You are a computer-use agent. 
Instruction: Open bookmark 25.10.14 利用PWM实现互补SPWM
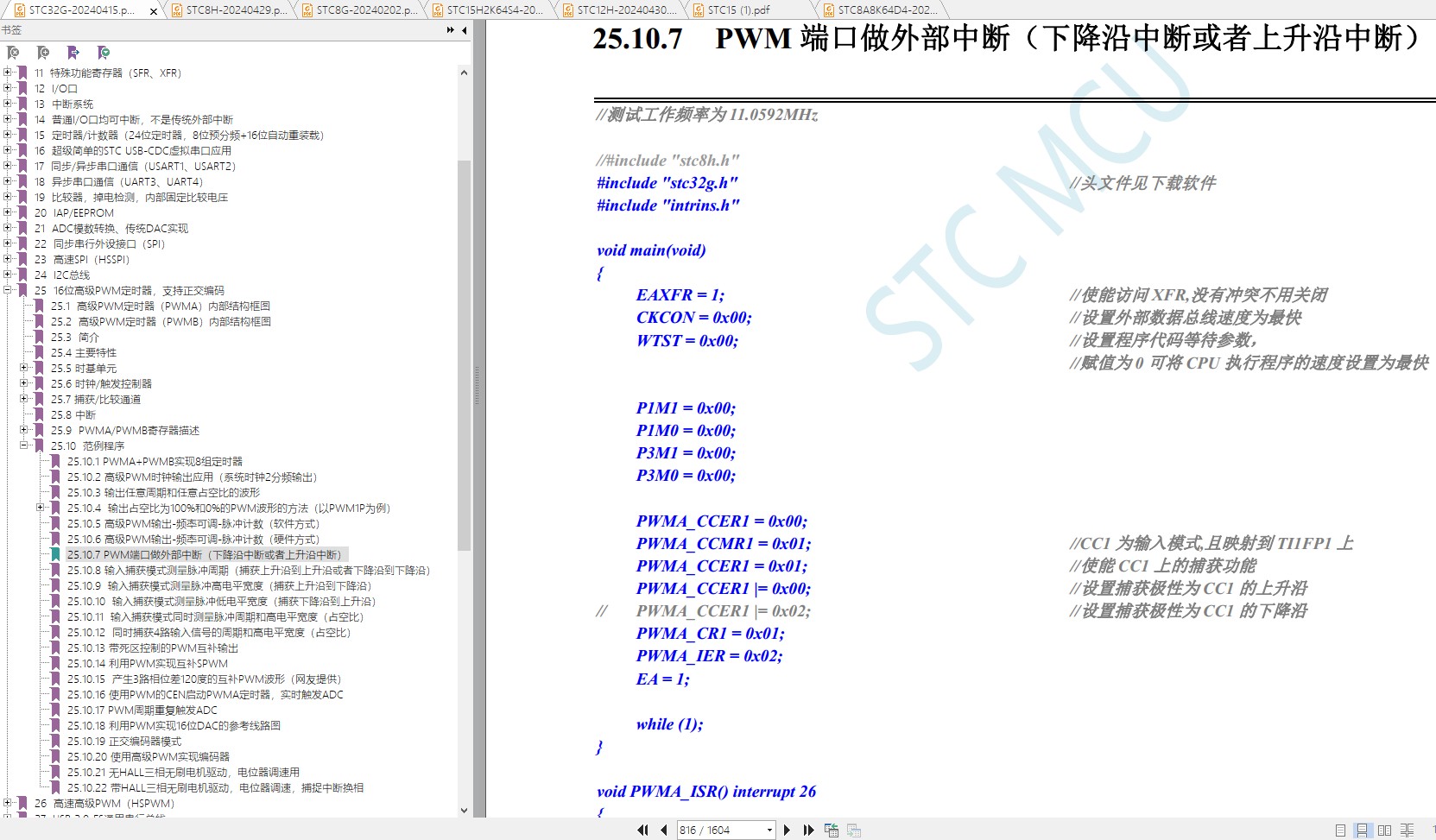[148, 663]
